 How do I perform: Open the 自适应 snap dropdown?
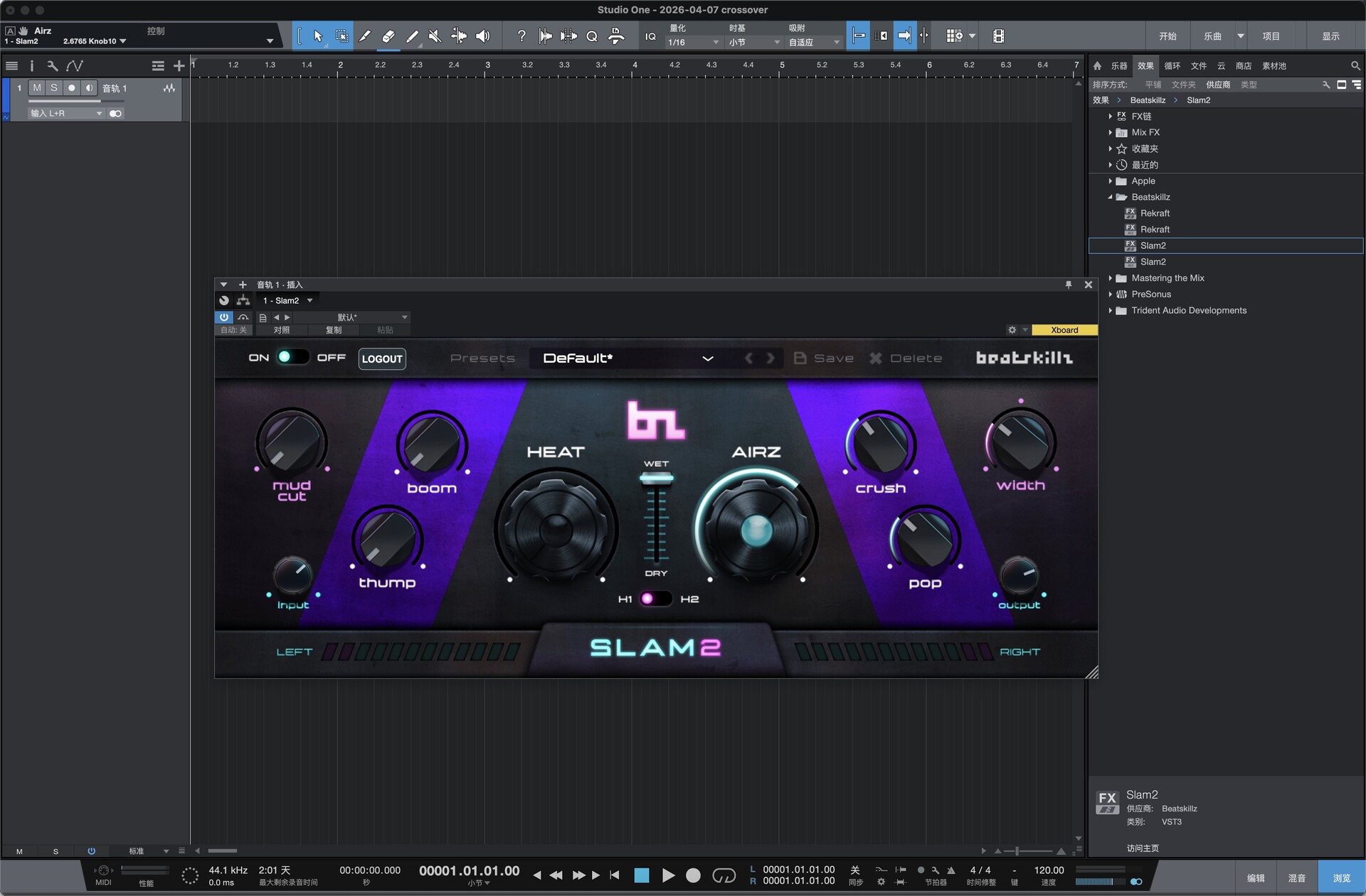[x=815, y=43]
